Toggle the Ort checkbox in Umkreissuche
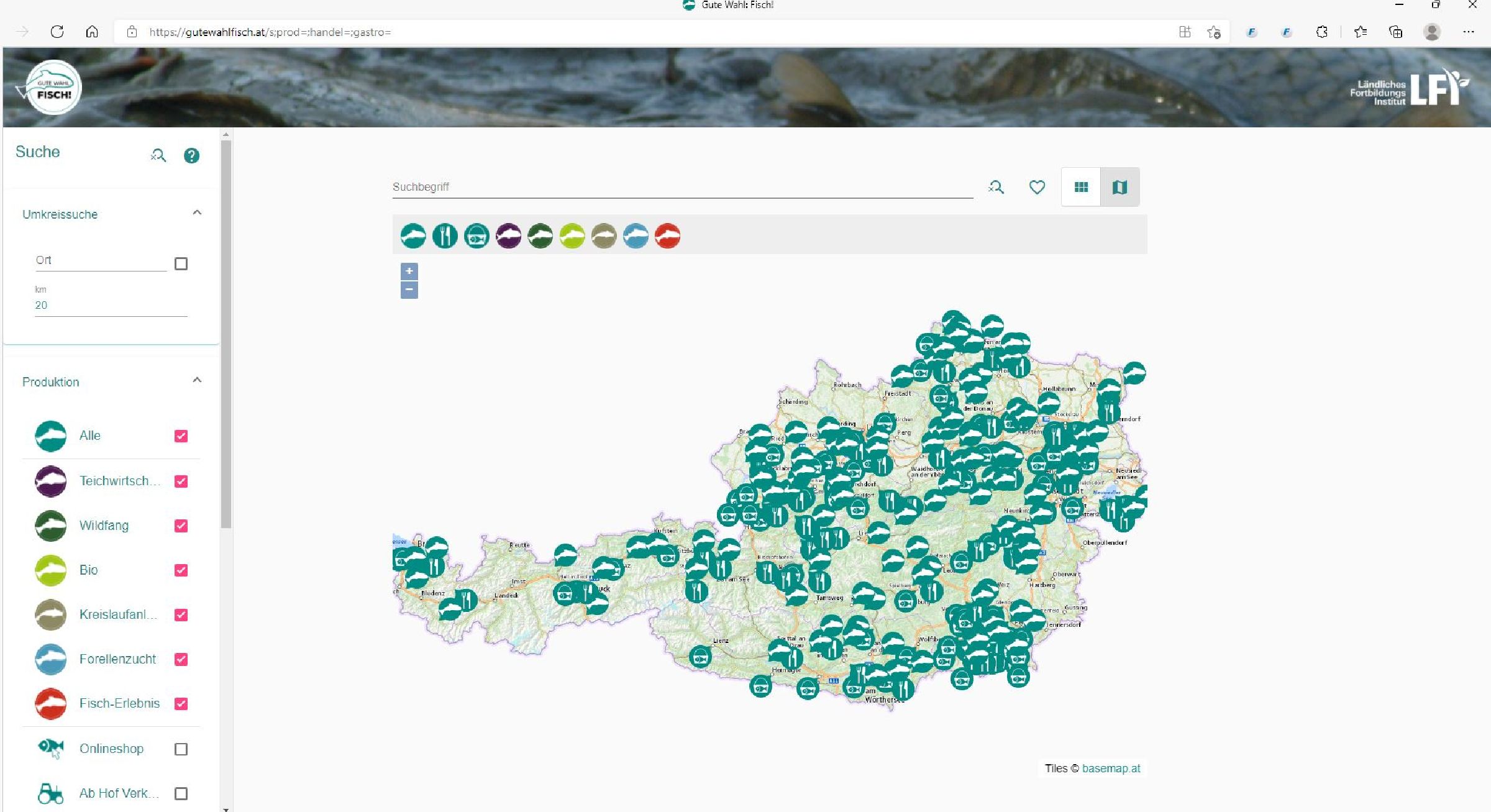1491x812 pixels. [x=181, y=263]
